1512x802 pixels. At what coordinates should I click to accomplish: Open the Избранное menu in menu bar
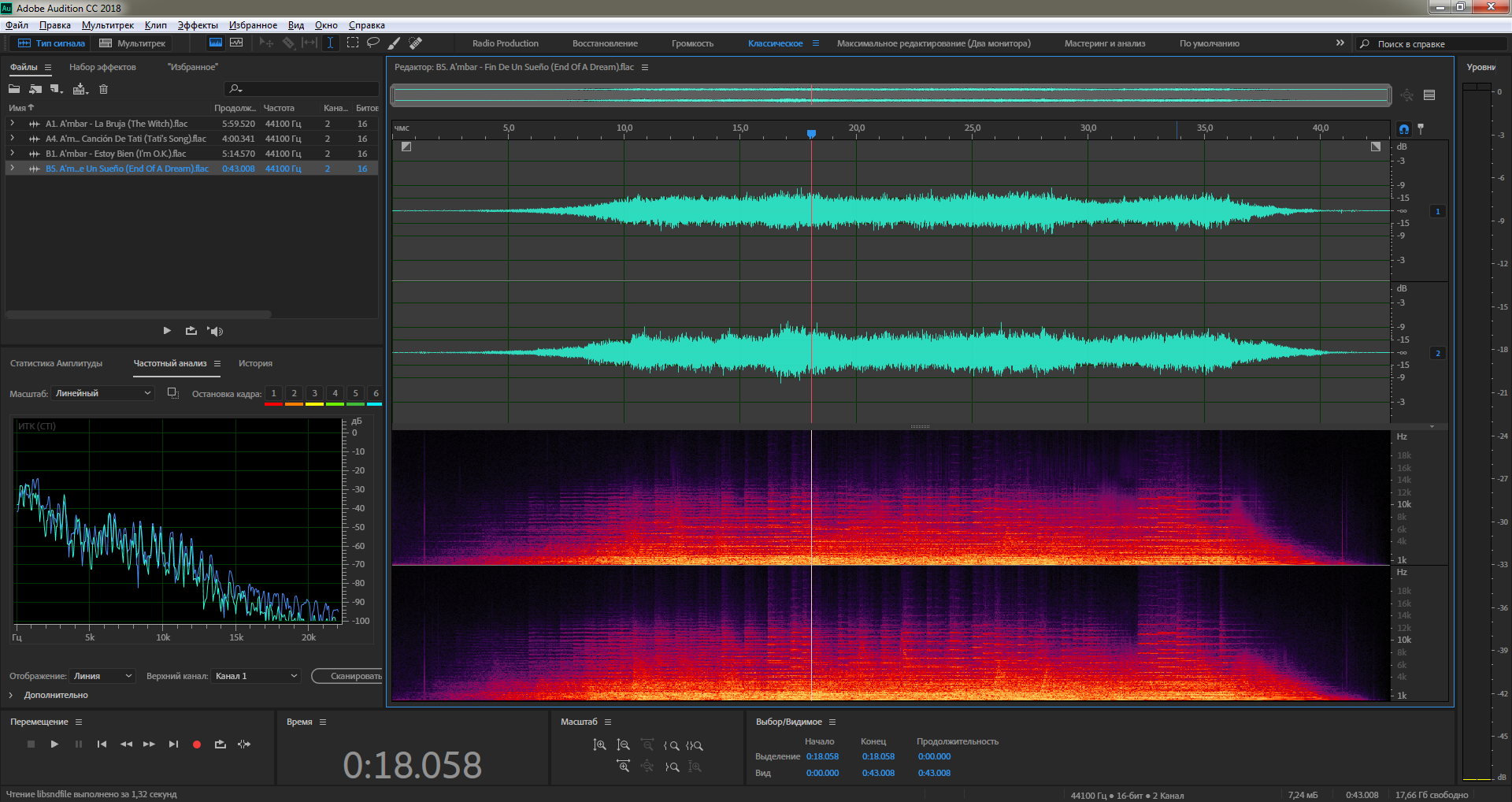coord(253,25)
